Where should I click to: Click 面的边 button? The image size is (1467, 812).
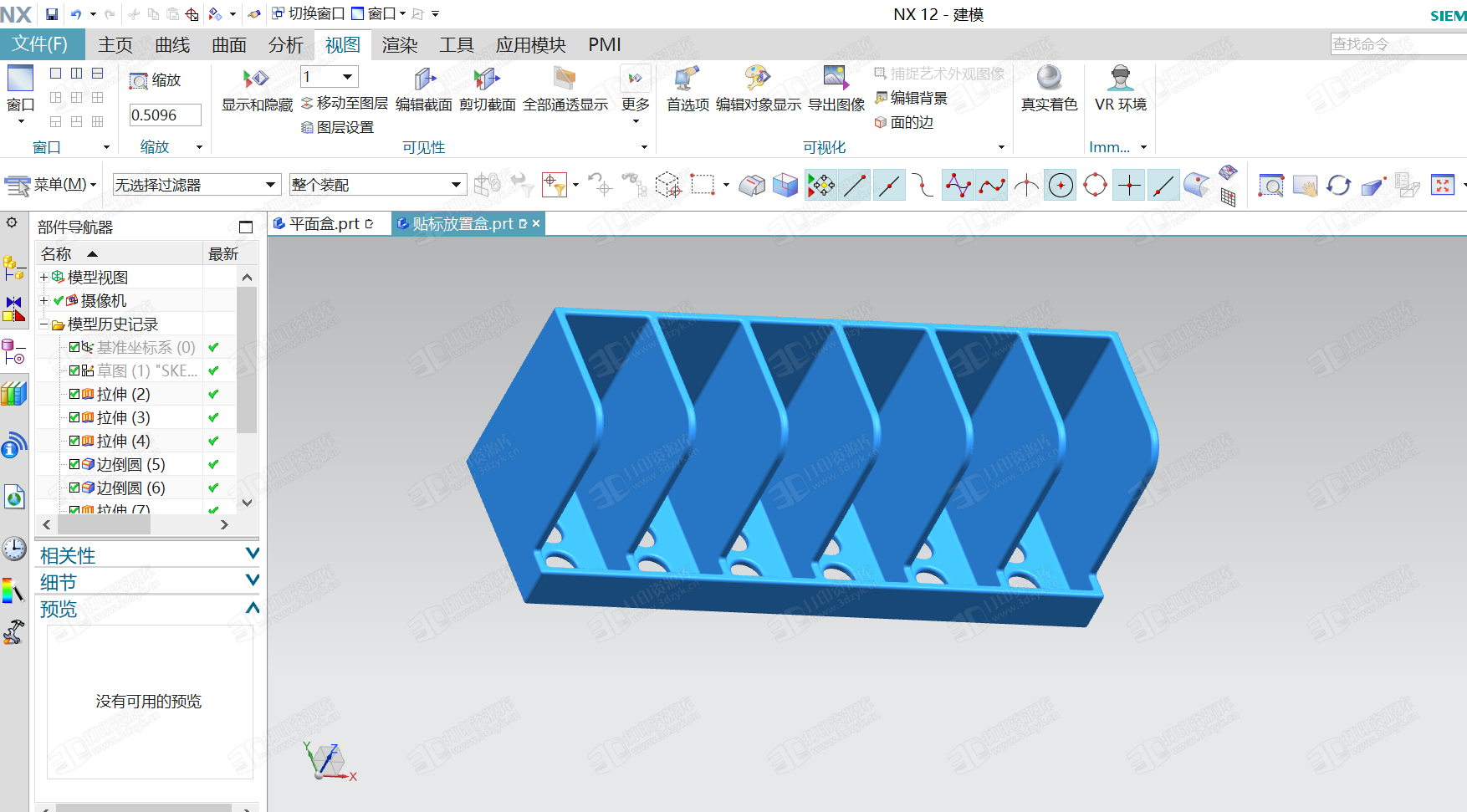pyautogui.click(x=904, y=122)
